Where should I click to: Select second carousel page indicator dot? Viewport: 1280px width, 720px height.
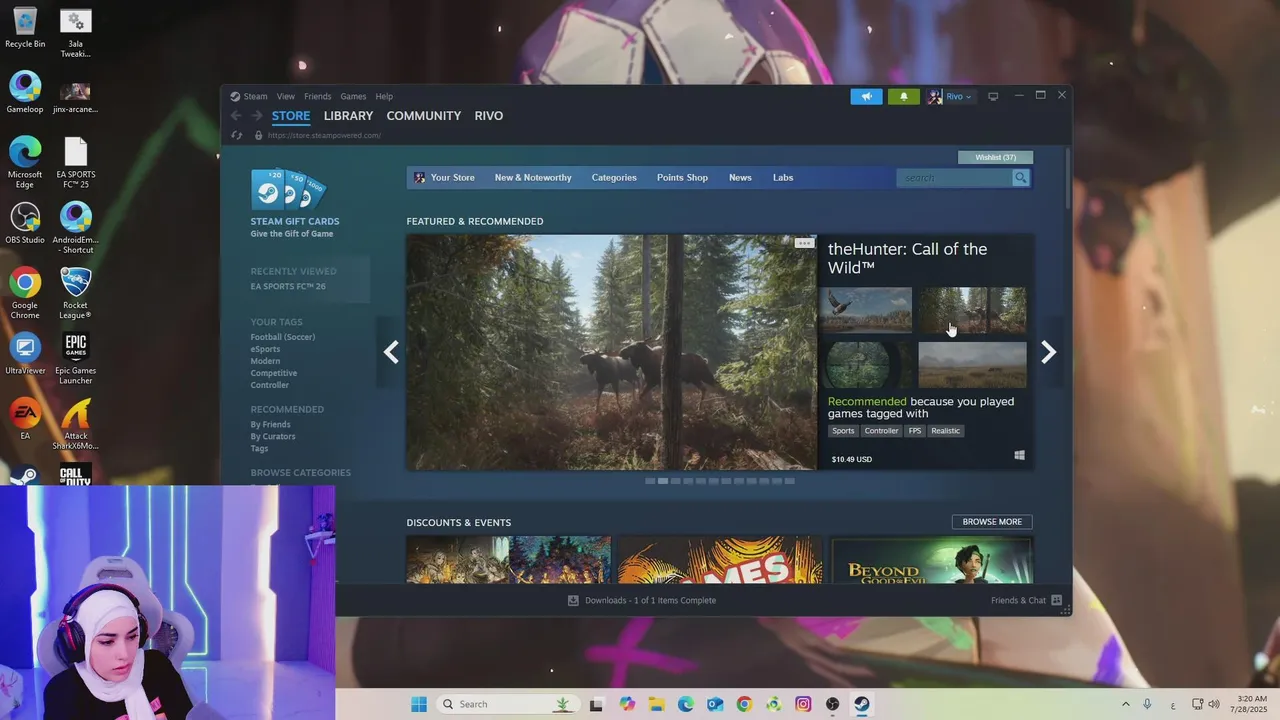[x=662, y=481]
